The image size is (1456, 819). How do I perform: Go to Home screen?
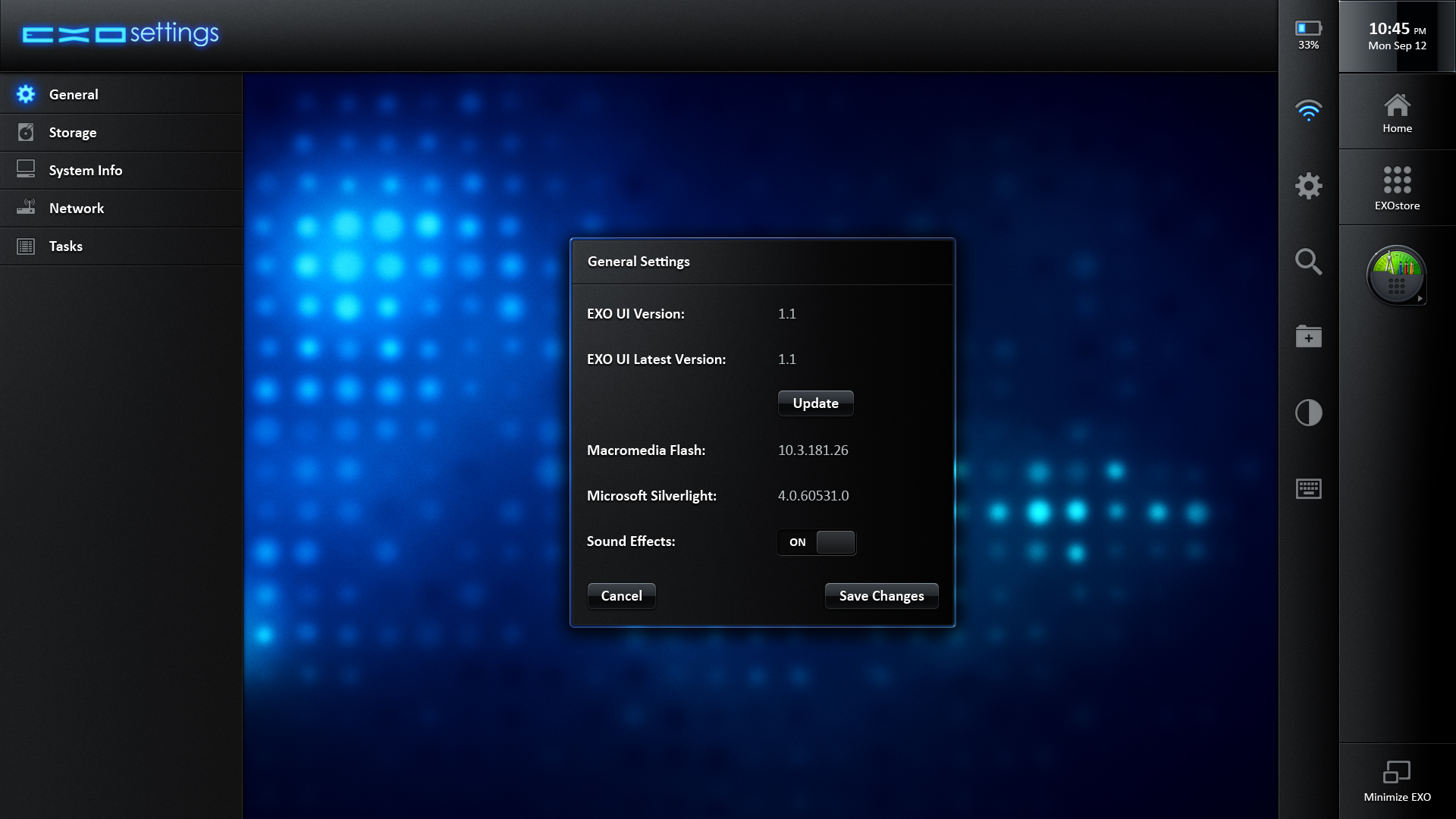tap(1397, 112)
